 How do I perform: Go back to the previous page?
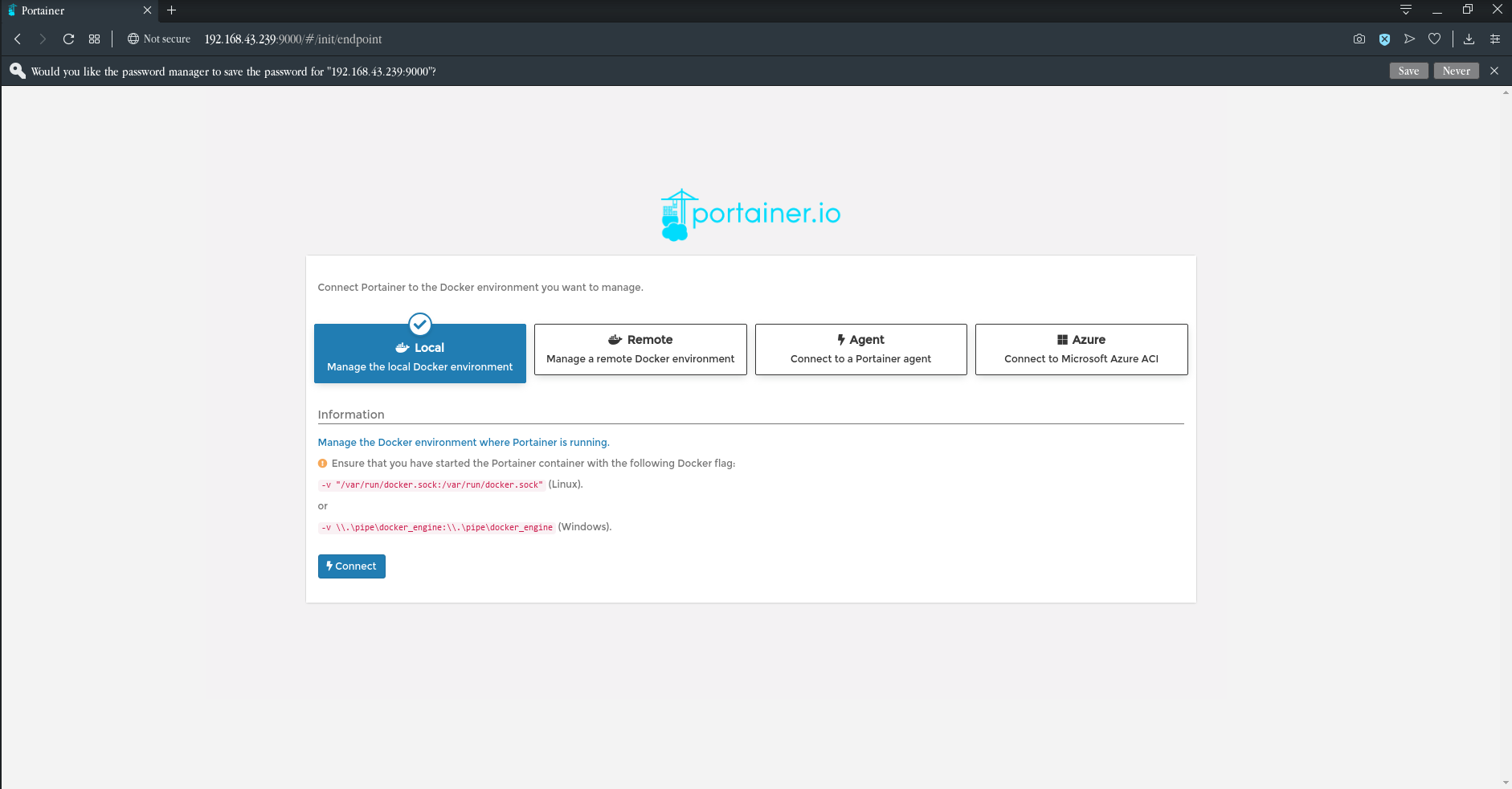tap(18, 39)
